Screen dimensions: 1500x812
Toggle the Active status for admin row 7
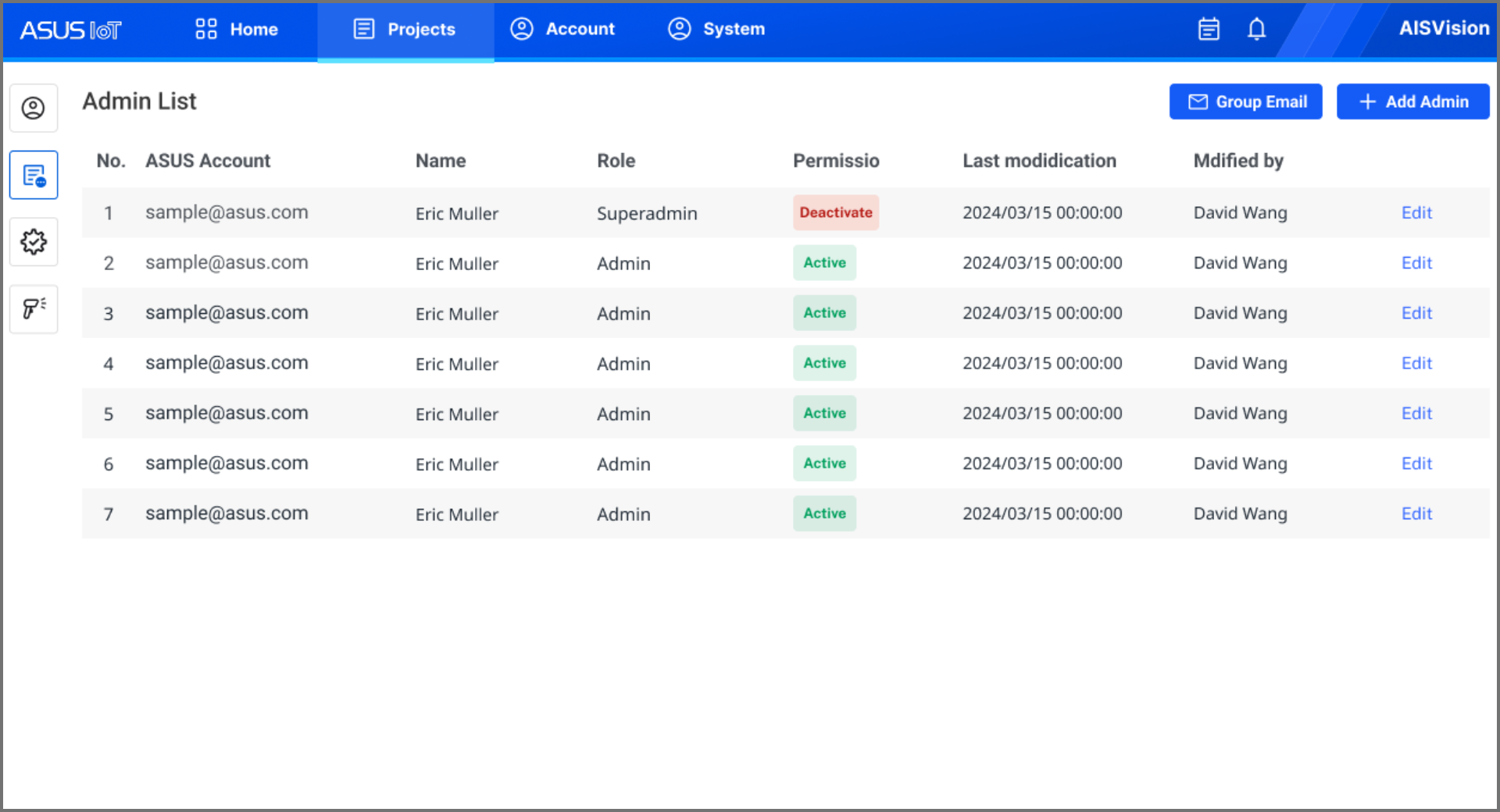(x=824, y=513)
